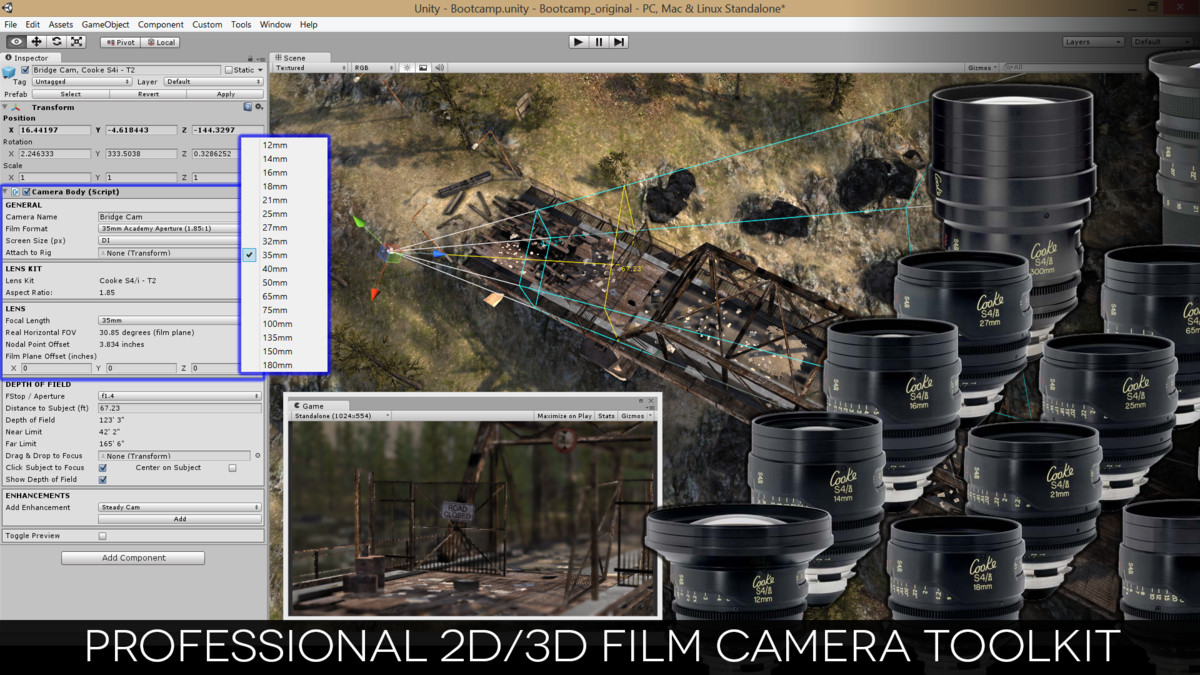The width and height of the screenshot is (1200, 675).
Task: Open the RGB render mode dropdown
Action: (x=374, y=68)
